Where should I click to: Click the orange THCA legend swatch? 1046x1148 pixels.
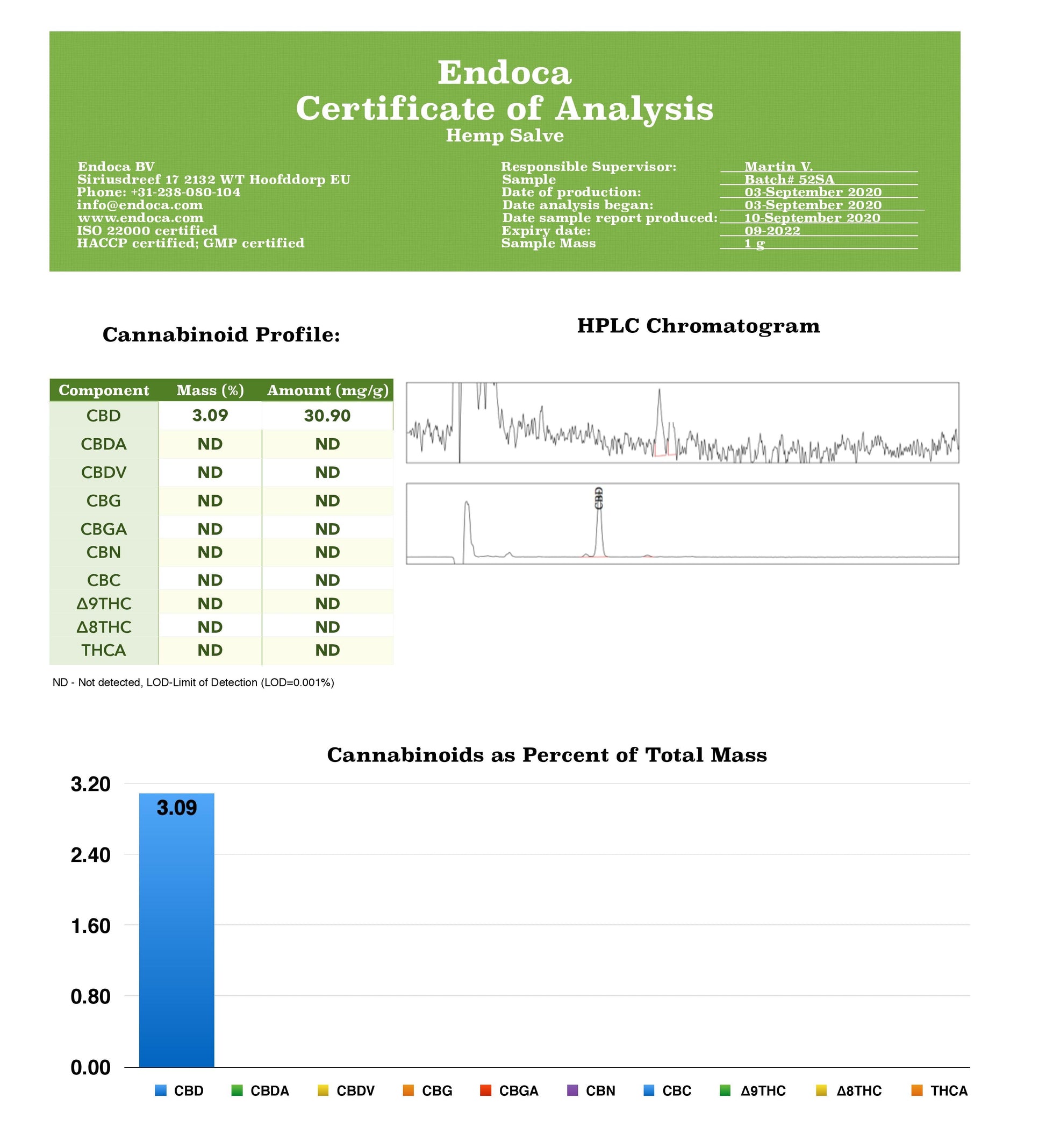(918, 1090)
